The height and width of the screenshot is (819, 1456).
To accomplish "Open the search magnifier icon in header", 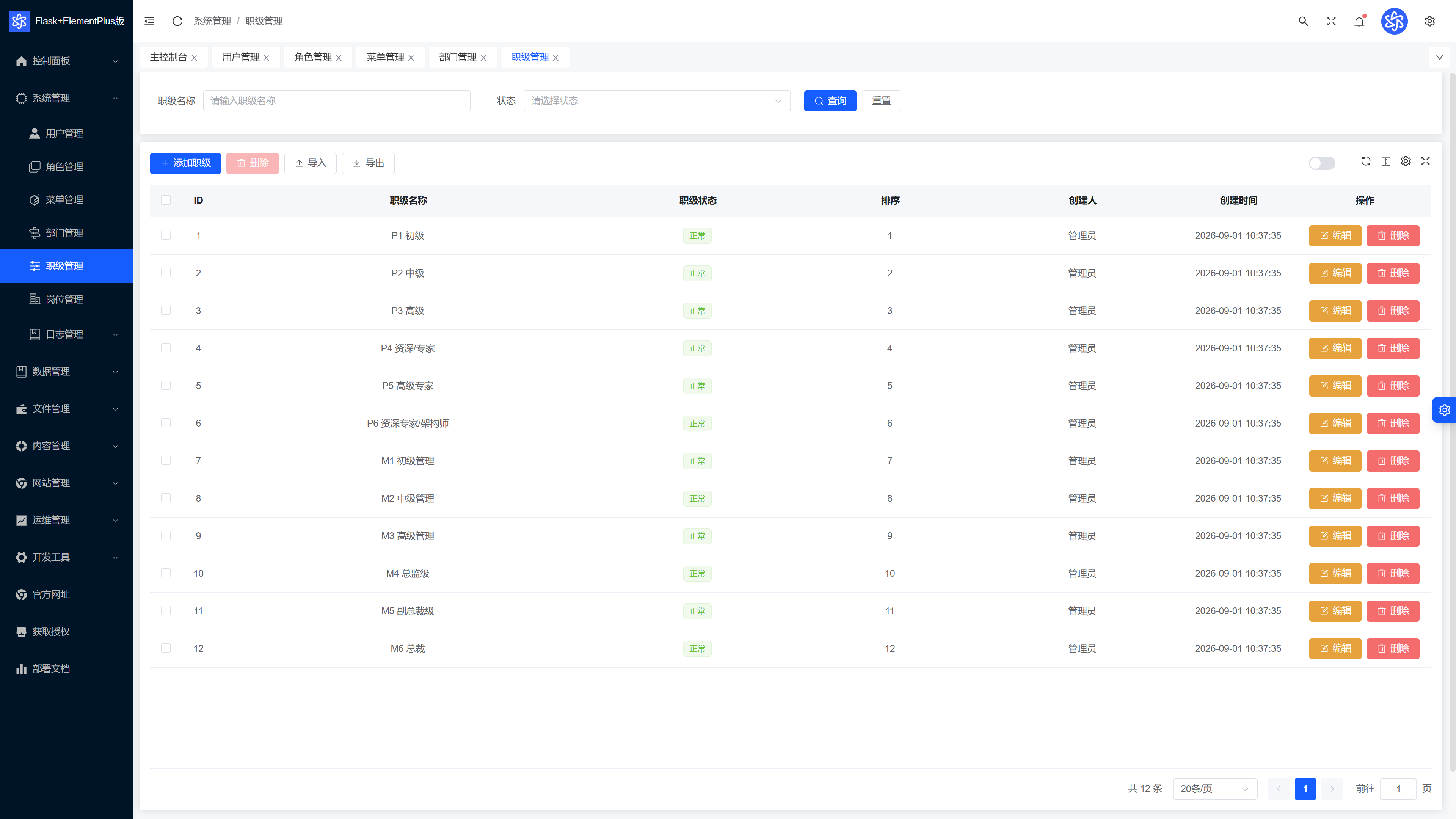I will tap(1303, 21).
